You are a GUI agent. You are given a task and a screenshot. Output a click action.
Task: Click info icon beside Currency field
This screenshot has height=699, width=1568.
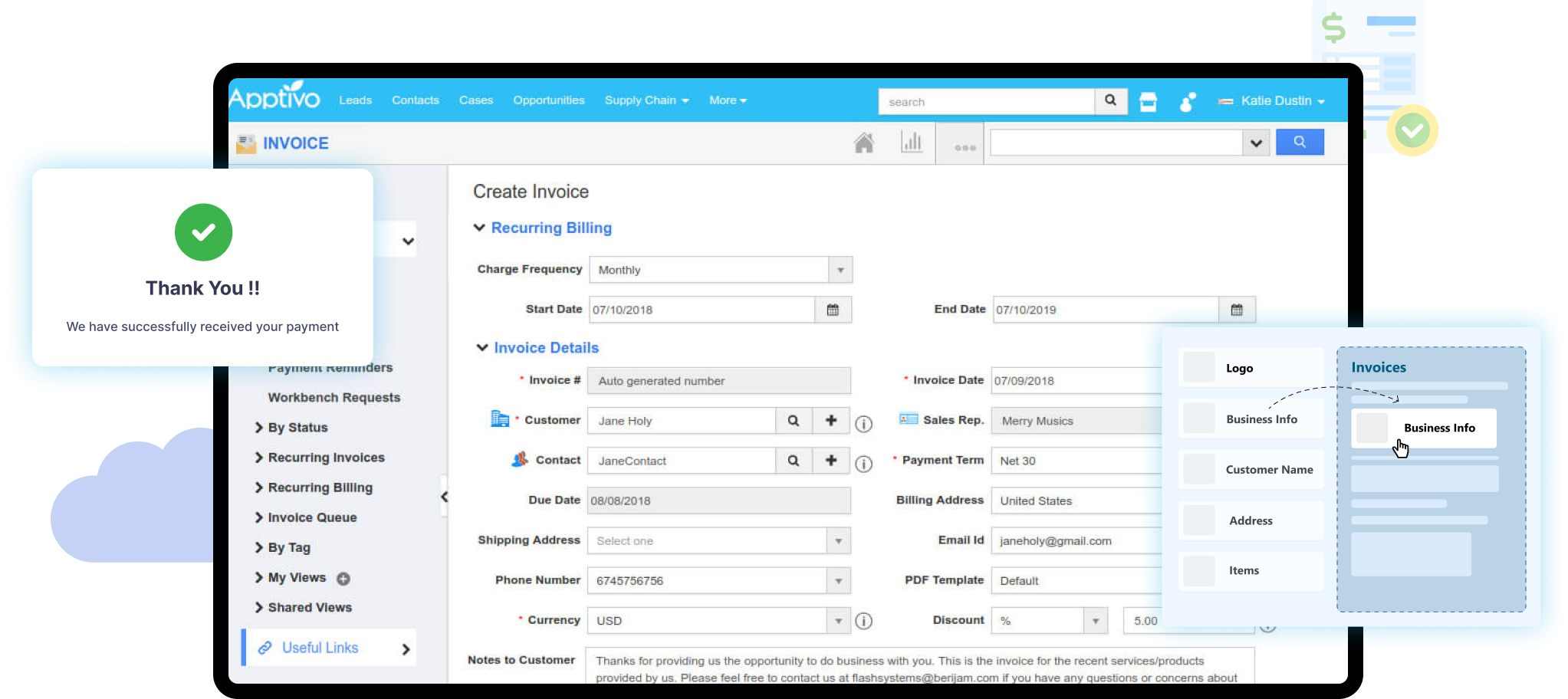coord(863,621)
